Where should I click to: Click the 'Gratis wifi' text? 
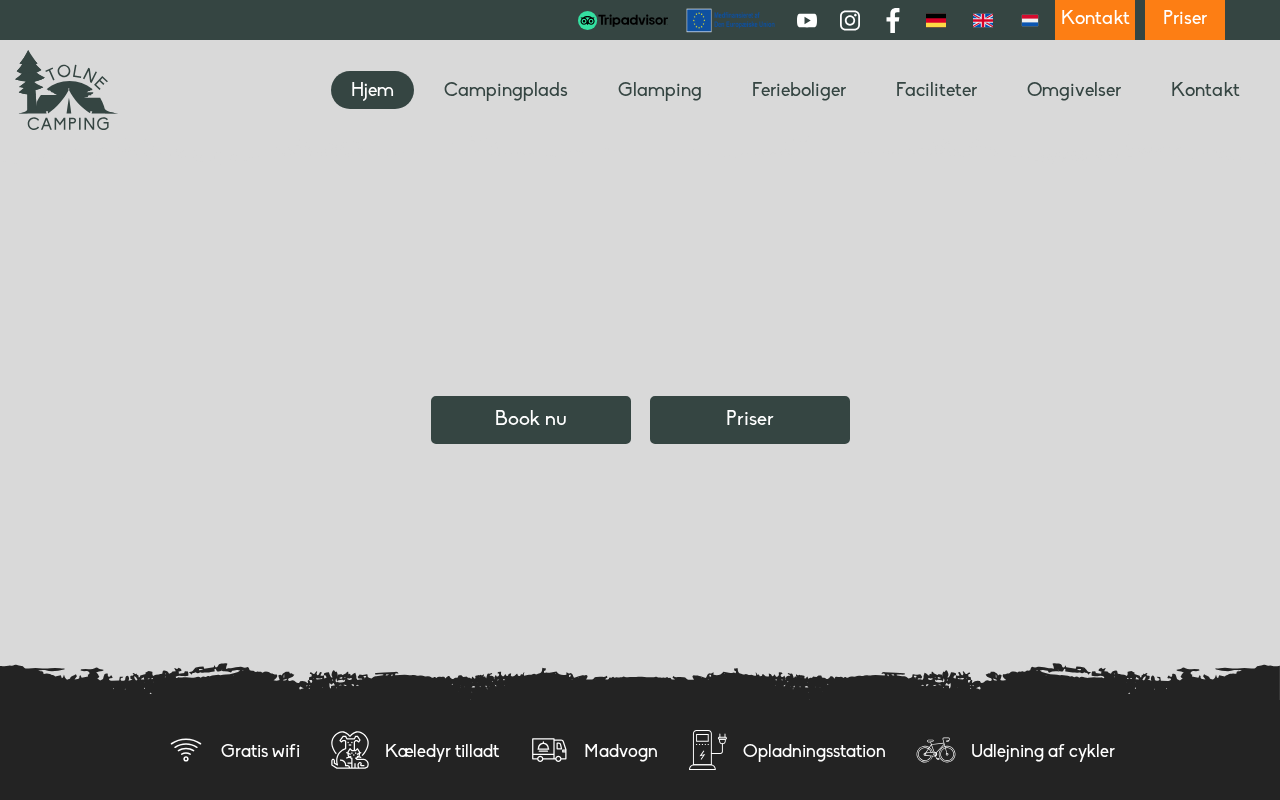pos(260,751)
